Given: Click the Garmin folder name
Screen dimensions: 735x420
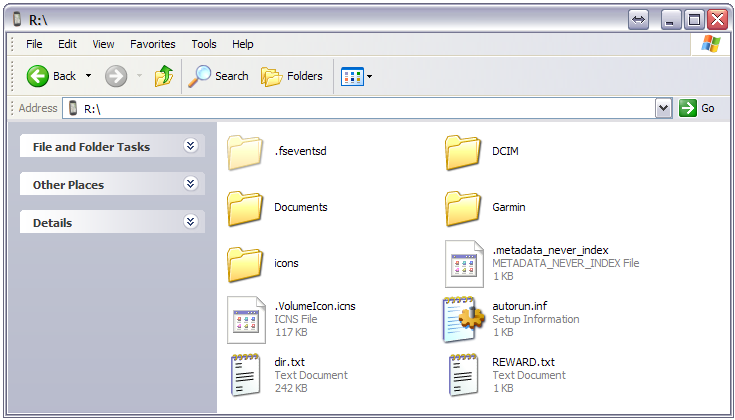Looking at the screenshot, I should pyautogui.click(x=509, y=207).
